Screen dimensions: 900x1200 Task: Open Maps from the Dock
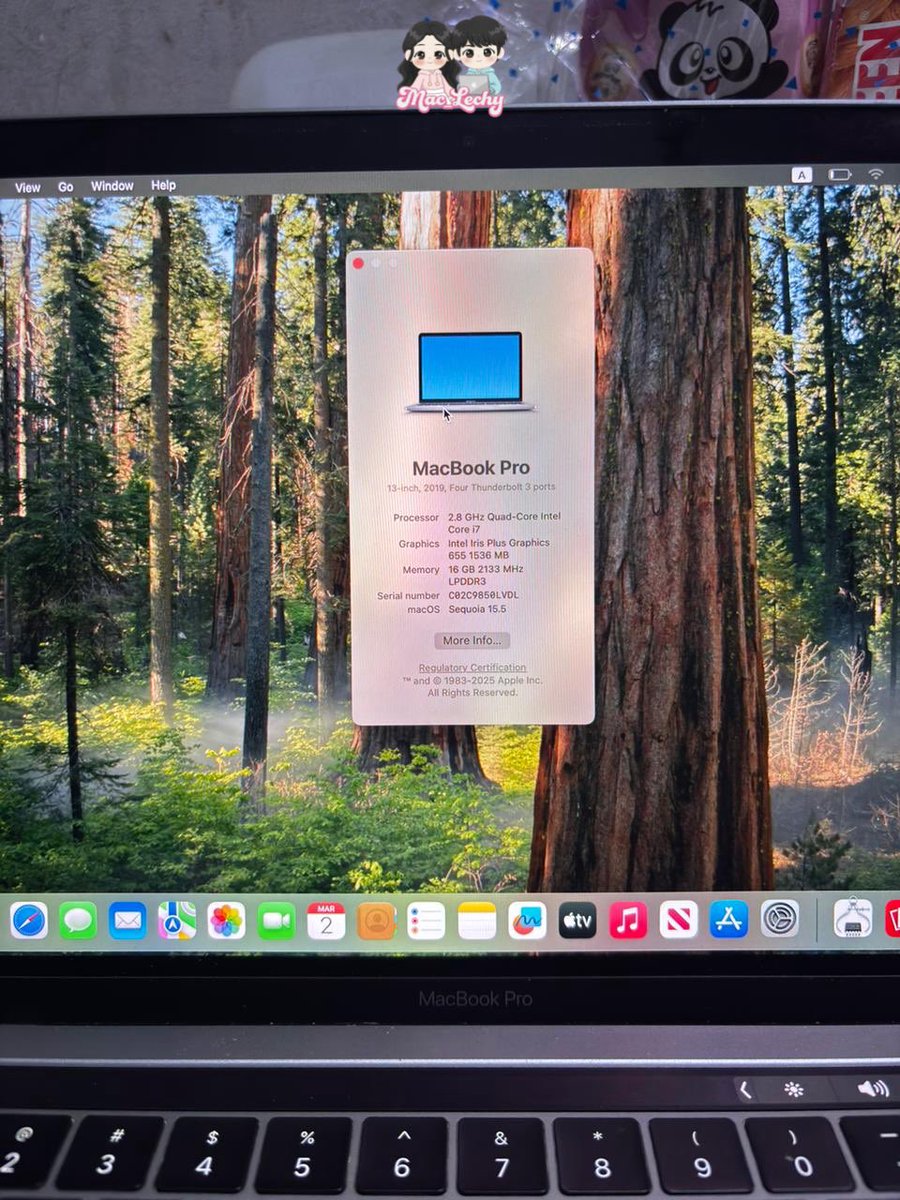pos(177,920)
